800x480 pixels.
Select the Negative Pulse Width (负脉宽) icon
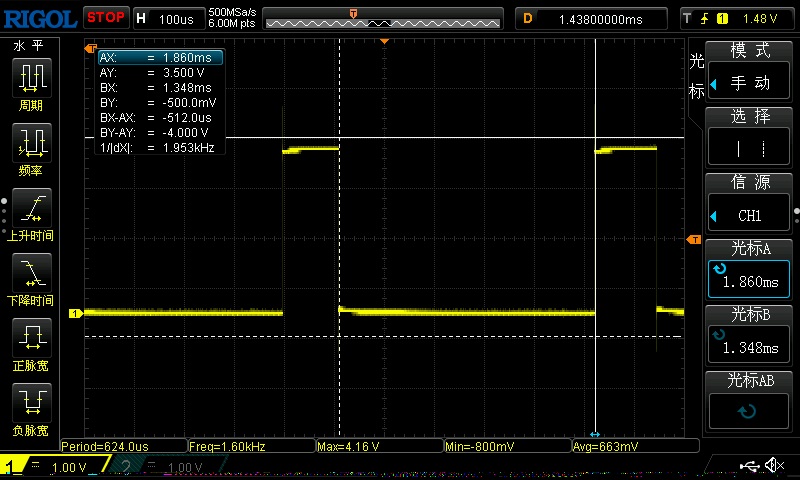pos(32,402)
